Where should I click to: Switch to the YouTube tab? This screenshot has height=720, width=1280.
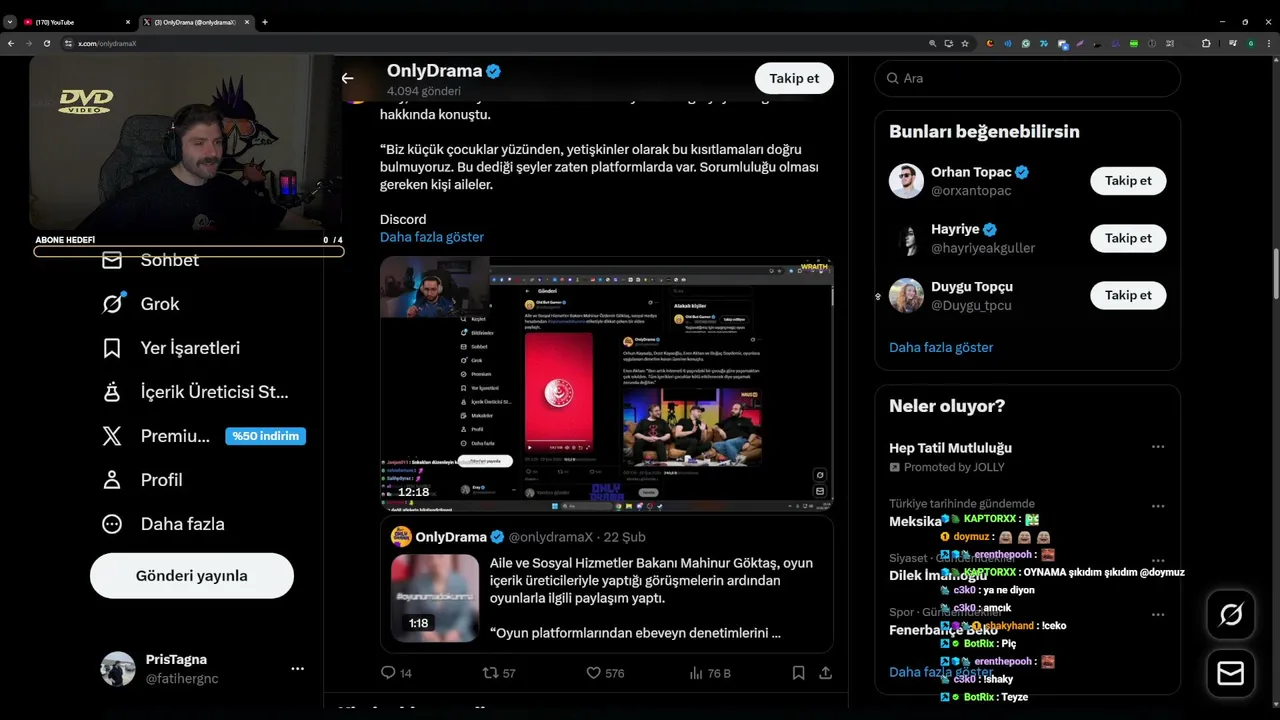point(75,22)
